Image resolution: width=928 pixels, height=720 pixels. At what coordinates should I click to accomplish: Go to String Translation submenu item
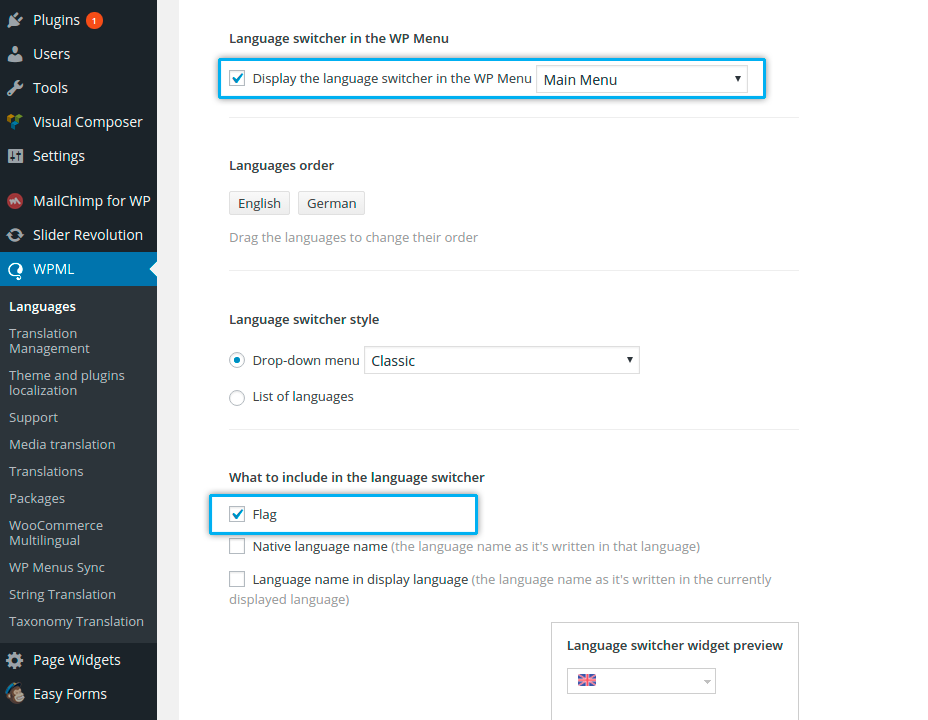pyautogui.click(x=62, y=594)
